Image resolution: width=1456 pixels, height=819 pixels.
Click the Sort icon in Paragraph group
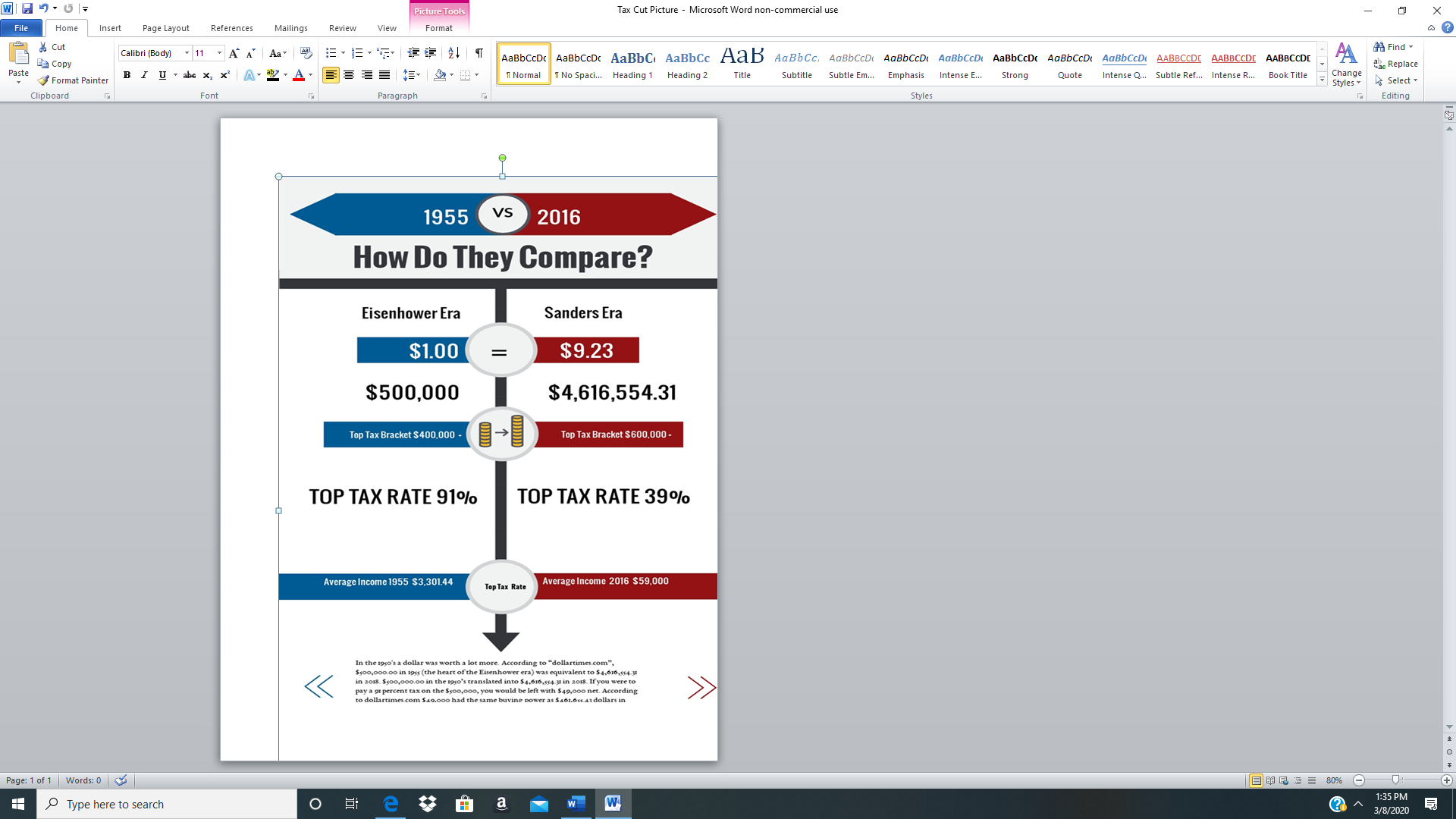tap(453, 53)
